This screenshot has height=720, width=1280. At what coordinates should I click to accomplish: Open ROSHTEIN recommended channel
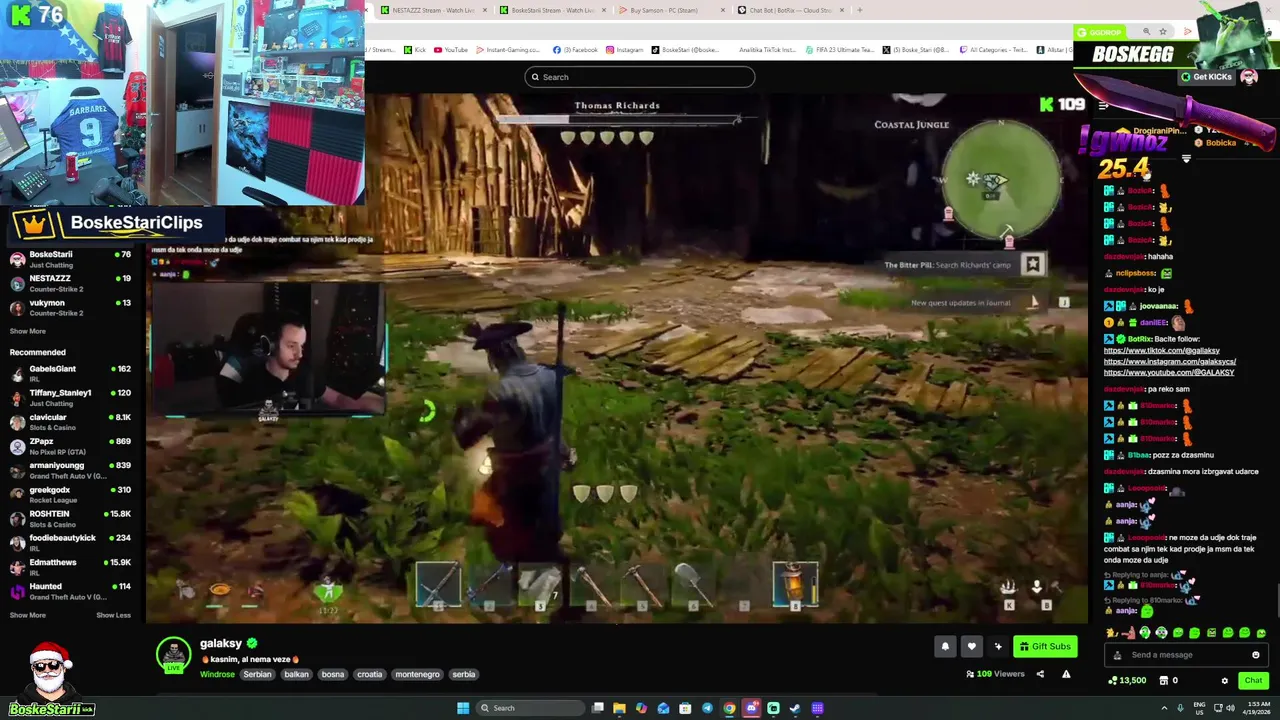click(70, 518)
